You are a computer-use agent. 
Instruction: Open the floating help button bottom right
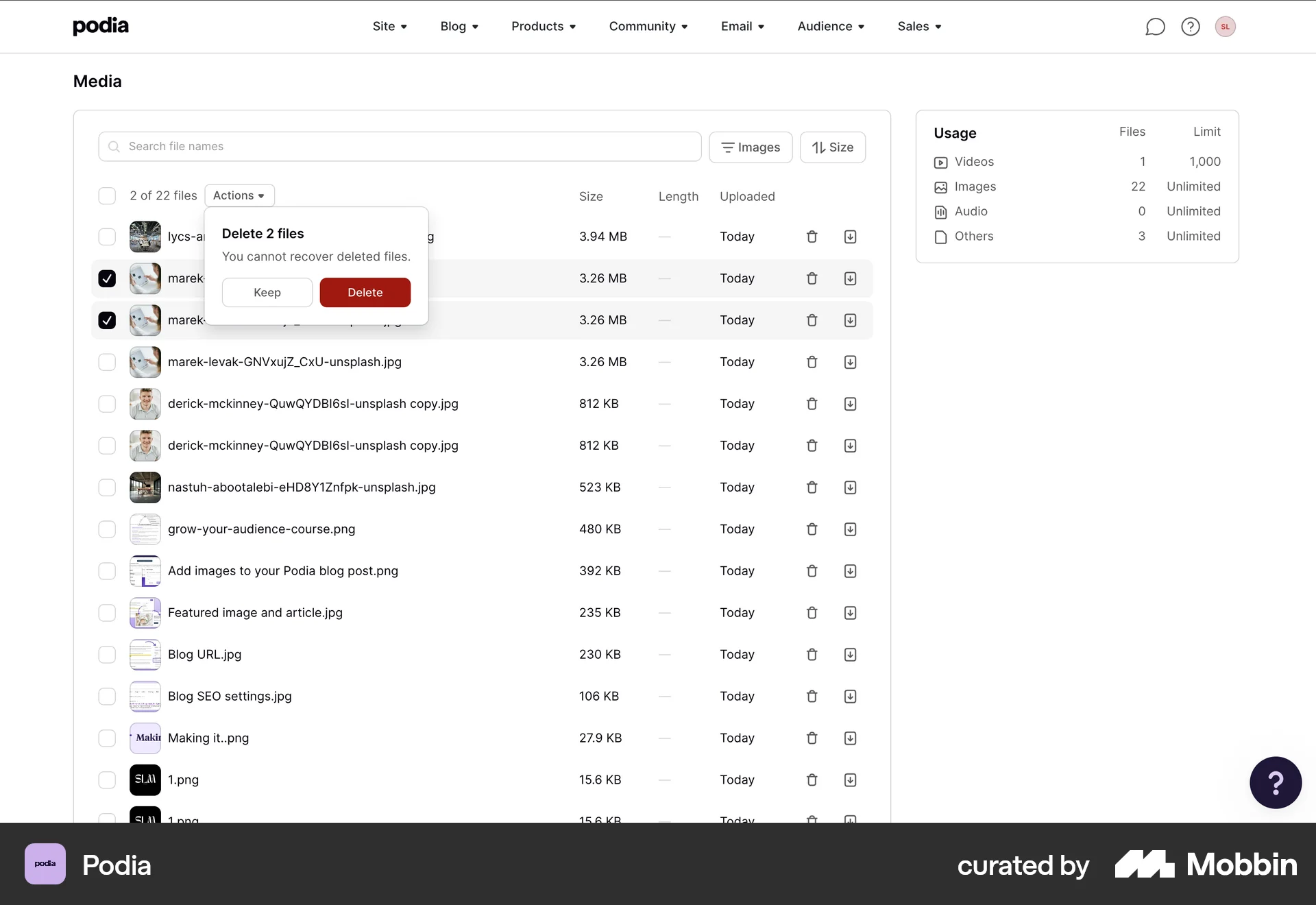click(x=1275, y=782)
